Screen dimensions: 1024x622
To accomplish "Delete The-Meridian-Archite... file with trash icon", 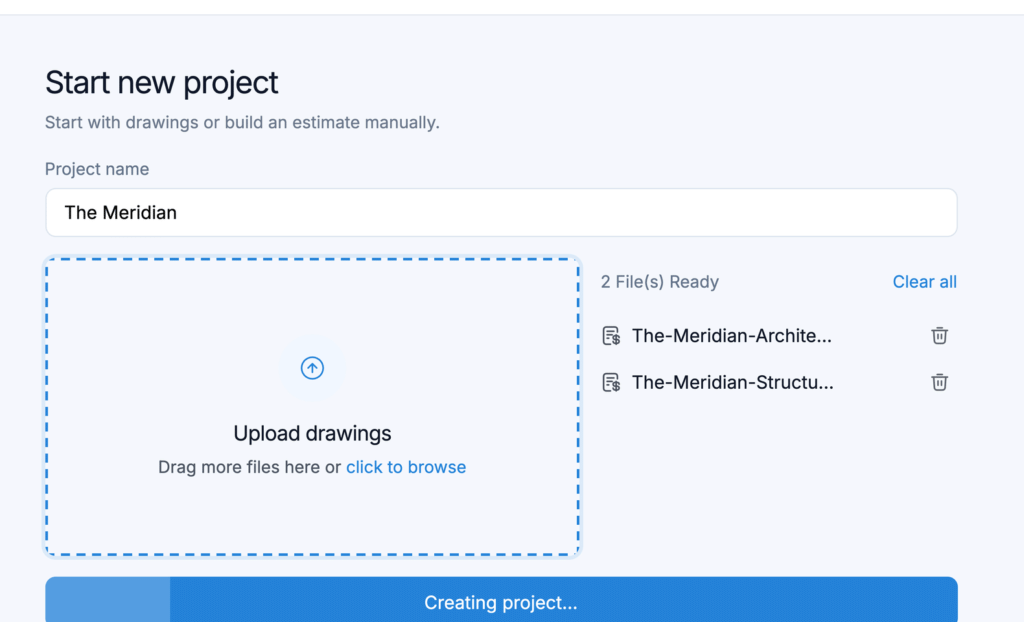I will click(939, 335).
